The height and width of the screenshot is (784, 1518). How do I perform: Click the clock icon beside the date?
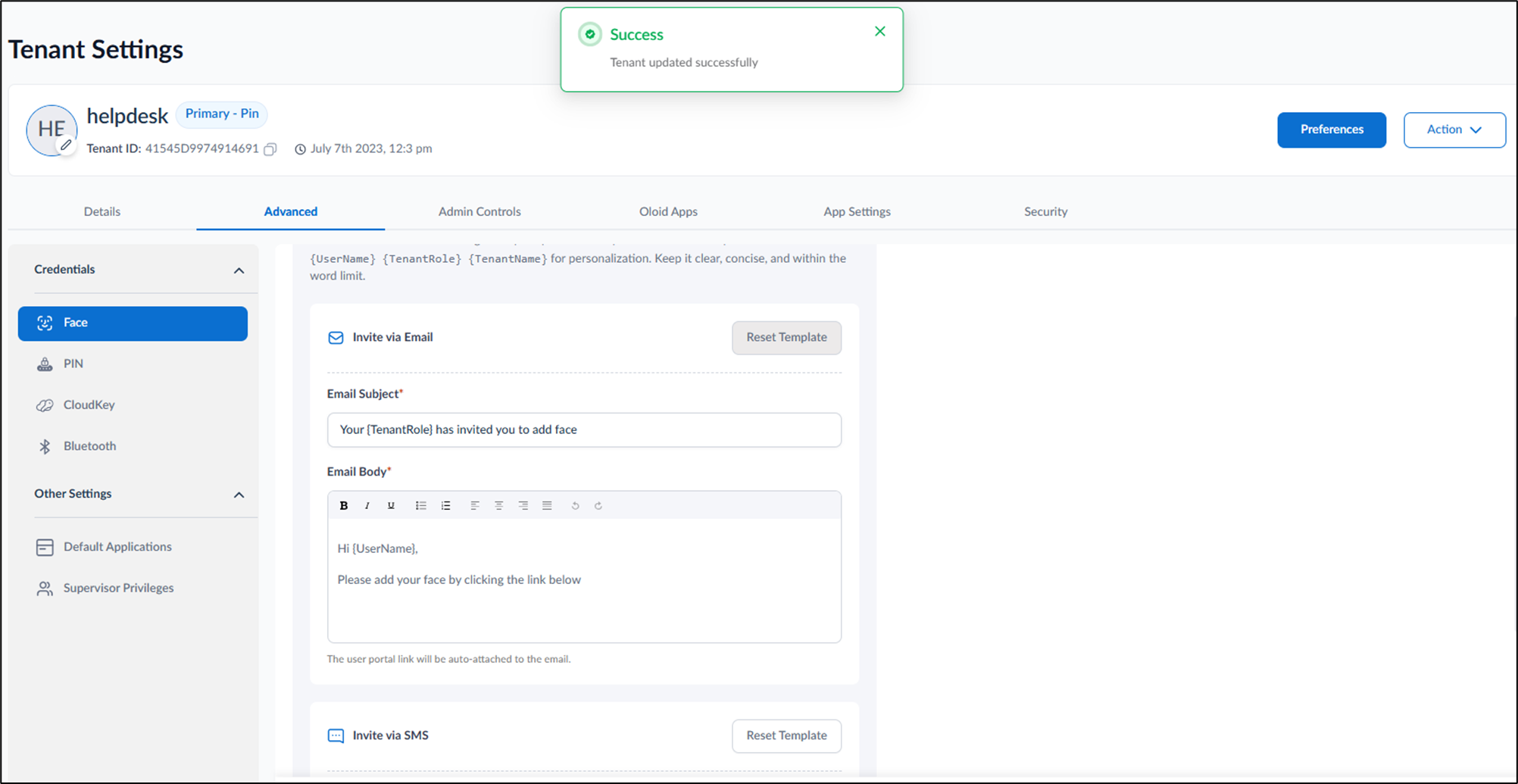pyautogui.click(x=300, y=149)
